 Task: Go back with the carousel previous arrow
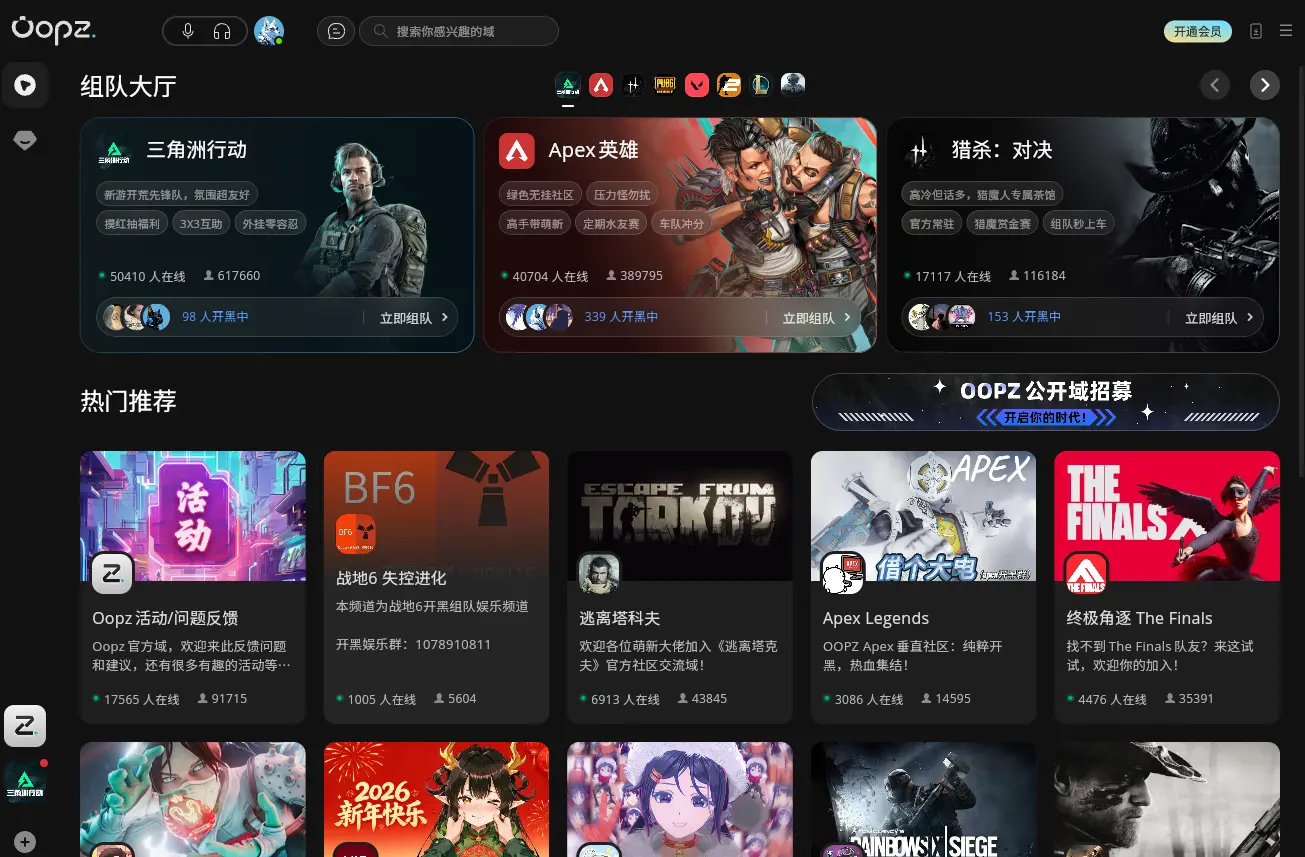1215,85
